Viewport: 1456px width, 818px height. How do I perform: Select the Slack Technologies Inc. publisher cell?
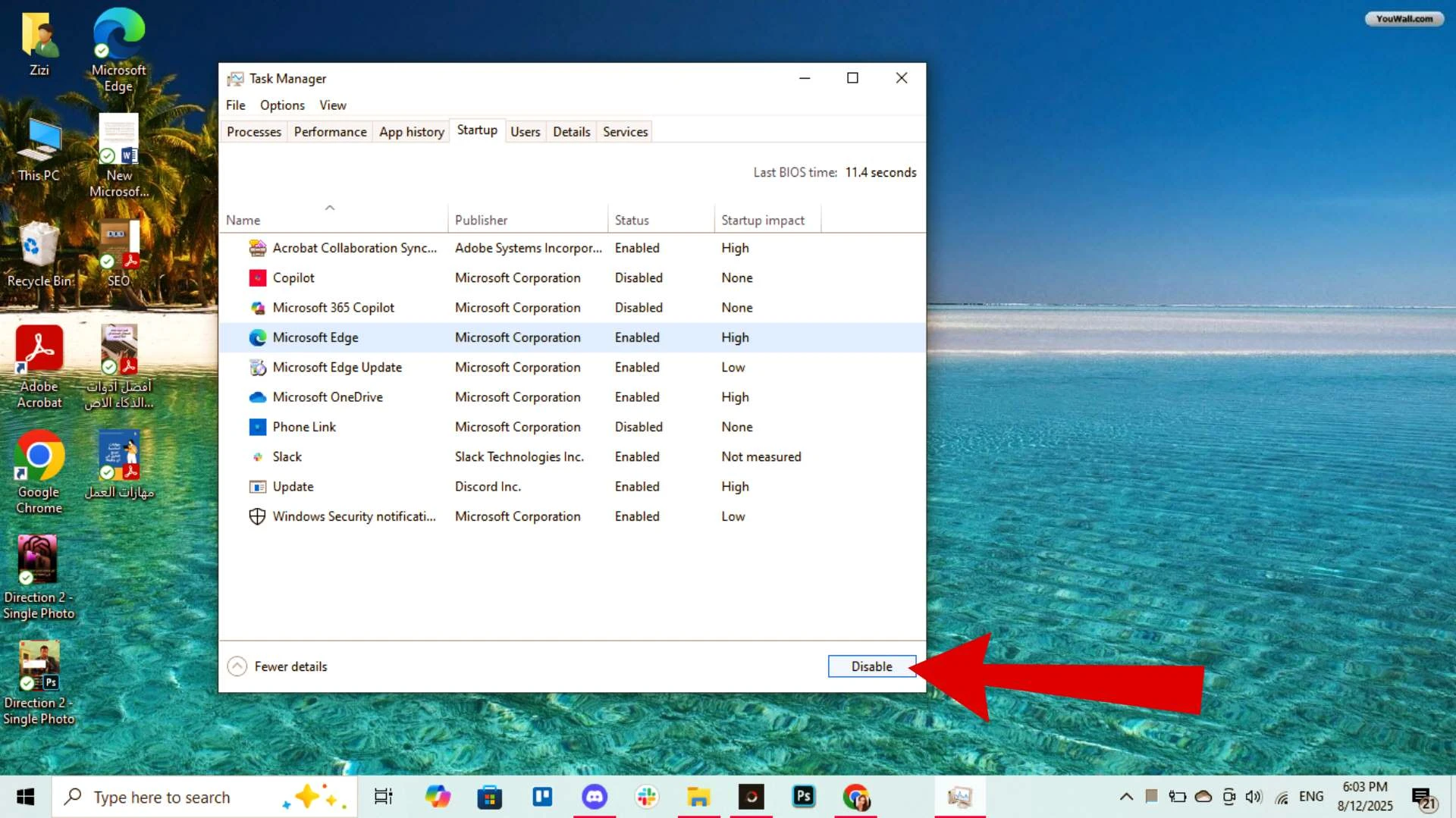click(x=519, y=457)
